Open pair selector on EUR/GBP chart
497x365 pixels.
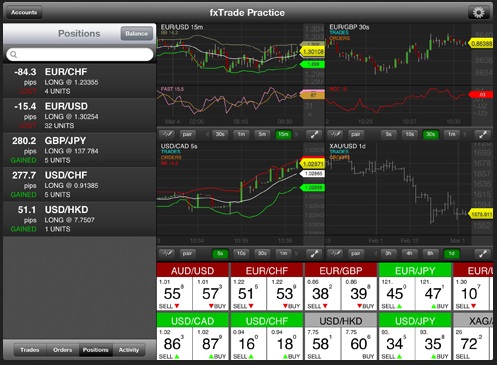(x=356, y=134)
